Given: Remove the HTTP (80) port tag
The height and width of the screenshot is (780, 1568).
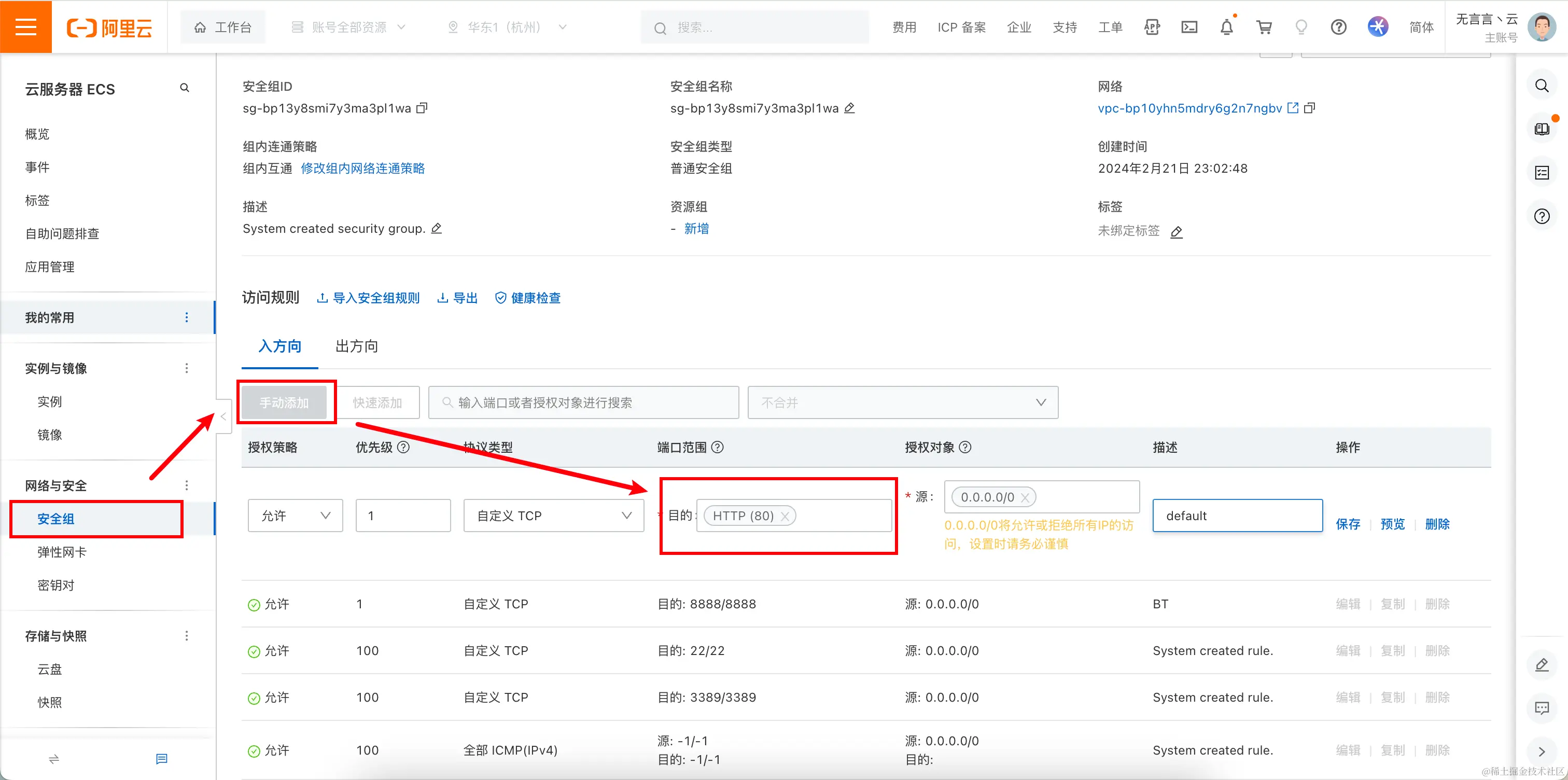Looking at the screenshot, I should (785, 517).
